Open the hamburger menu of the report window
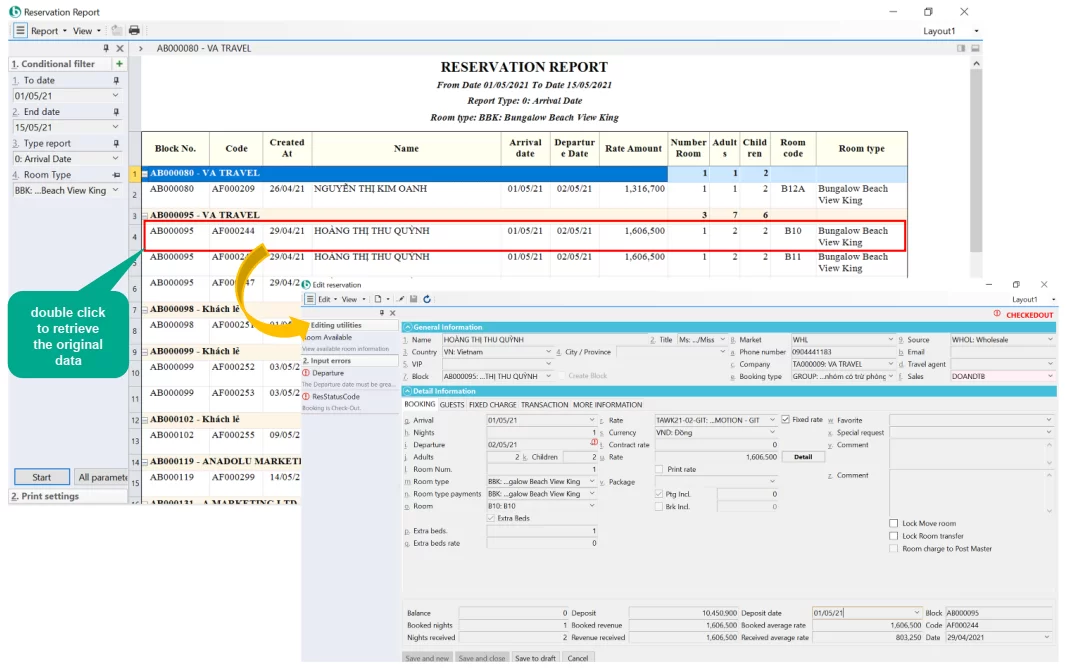This screenshot has width=1069, height=668. [x=20, y=31]
